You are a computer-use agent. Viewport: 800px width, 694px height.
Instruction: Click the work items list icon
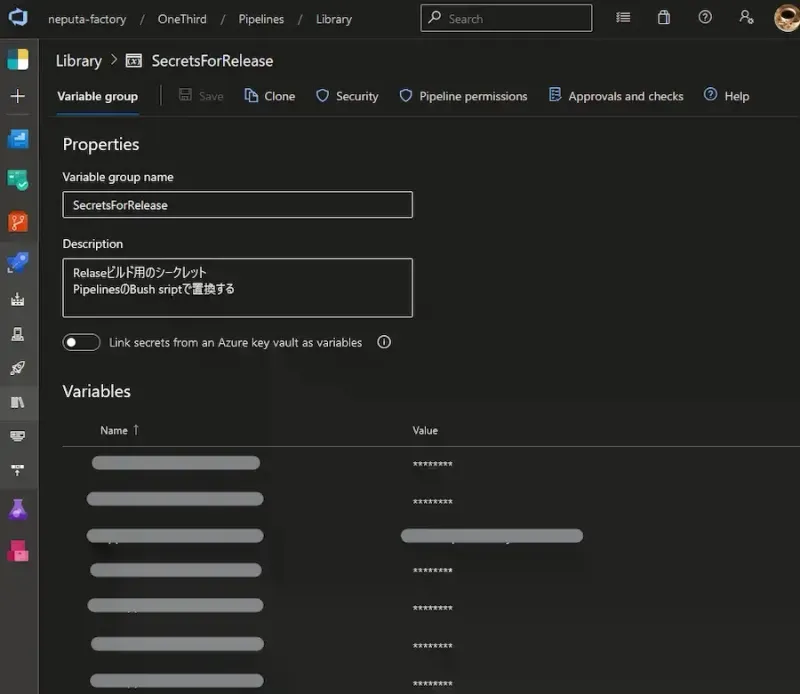pos(623,18)
